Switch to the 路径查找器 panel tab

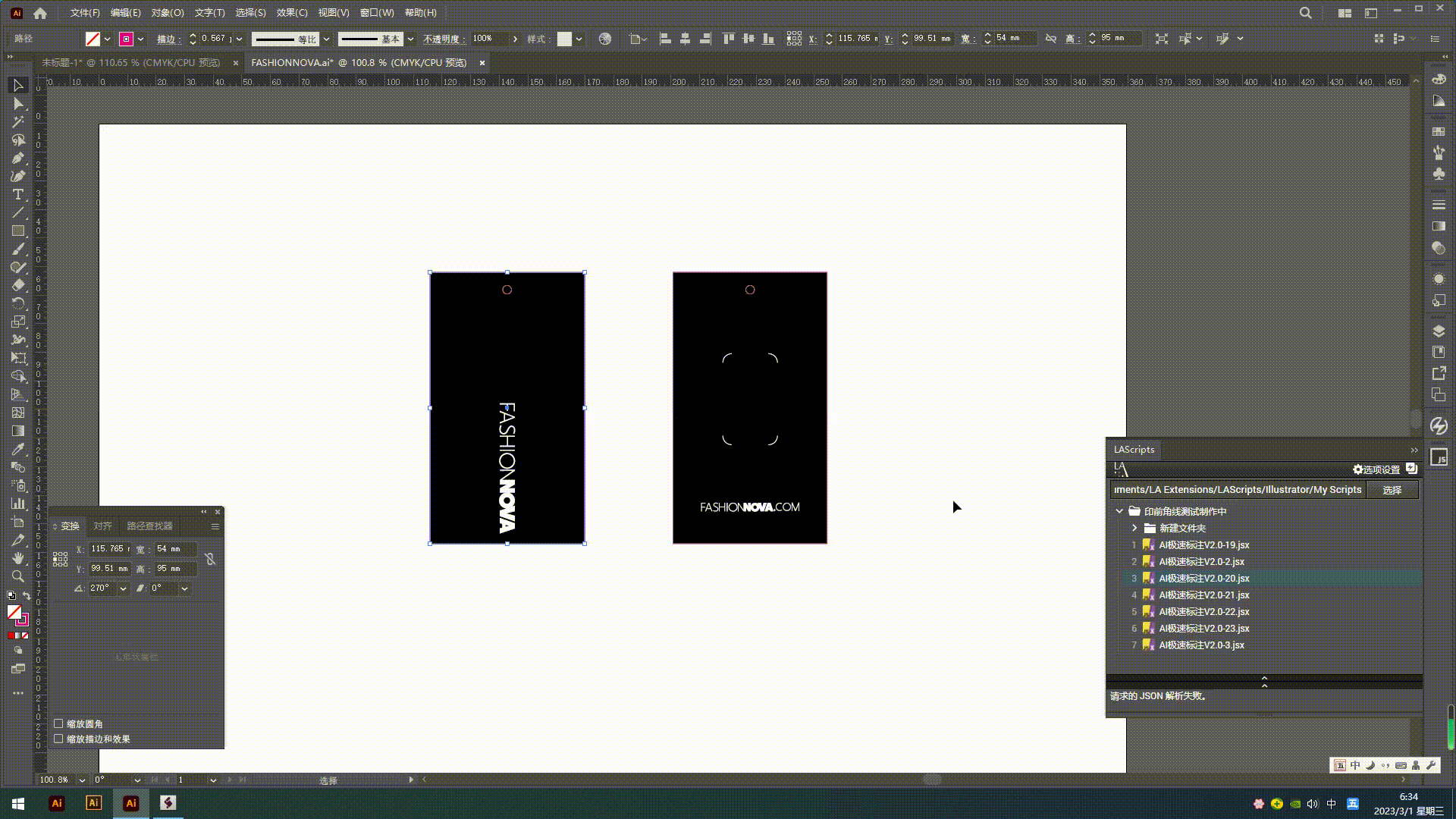[x=149, y=526]
